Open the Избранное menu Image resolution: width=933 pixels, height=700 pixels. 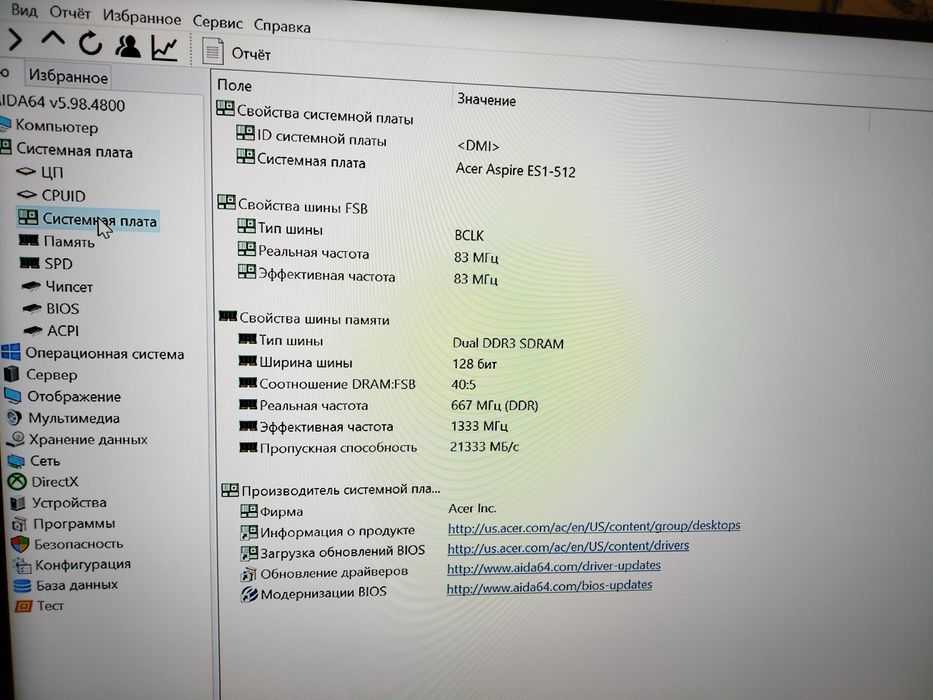[x=142, y=17]
